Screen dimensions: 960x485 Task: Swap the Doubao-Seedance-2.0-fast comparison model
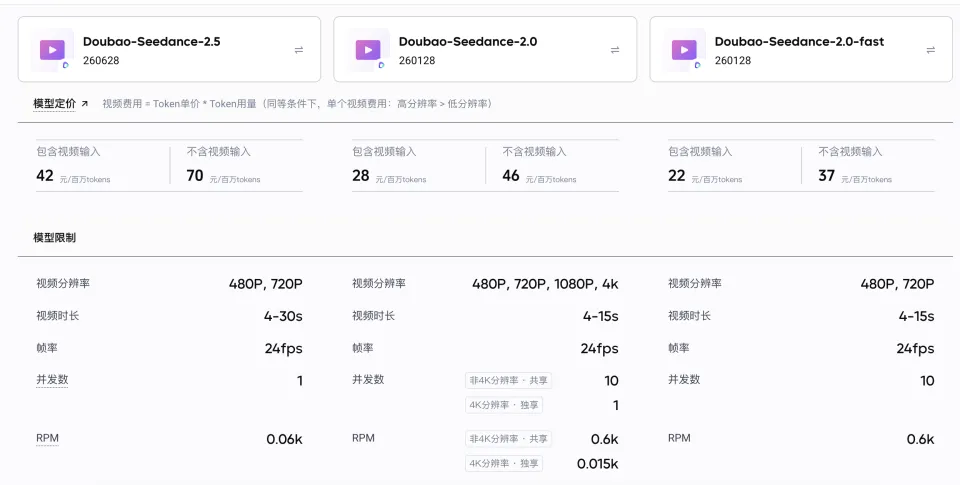[931, 50]
